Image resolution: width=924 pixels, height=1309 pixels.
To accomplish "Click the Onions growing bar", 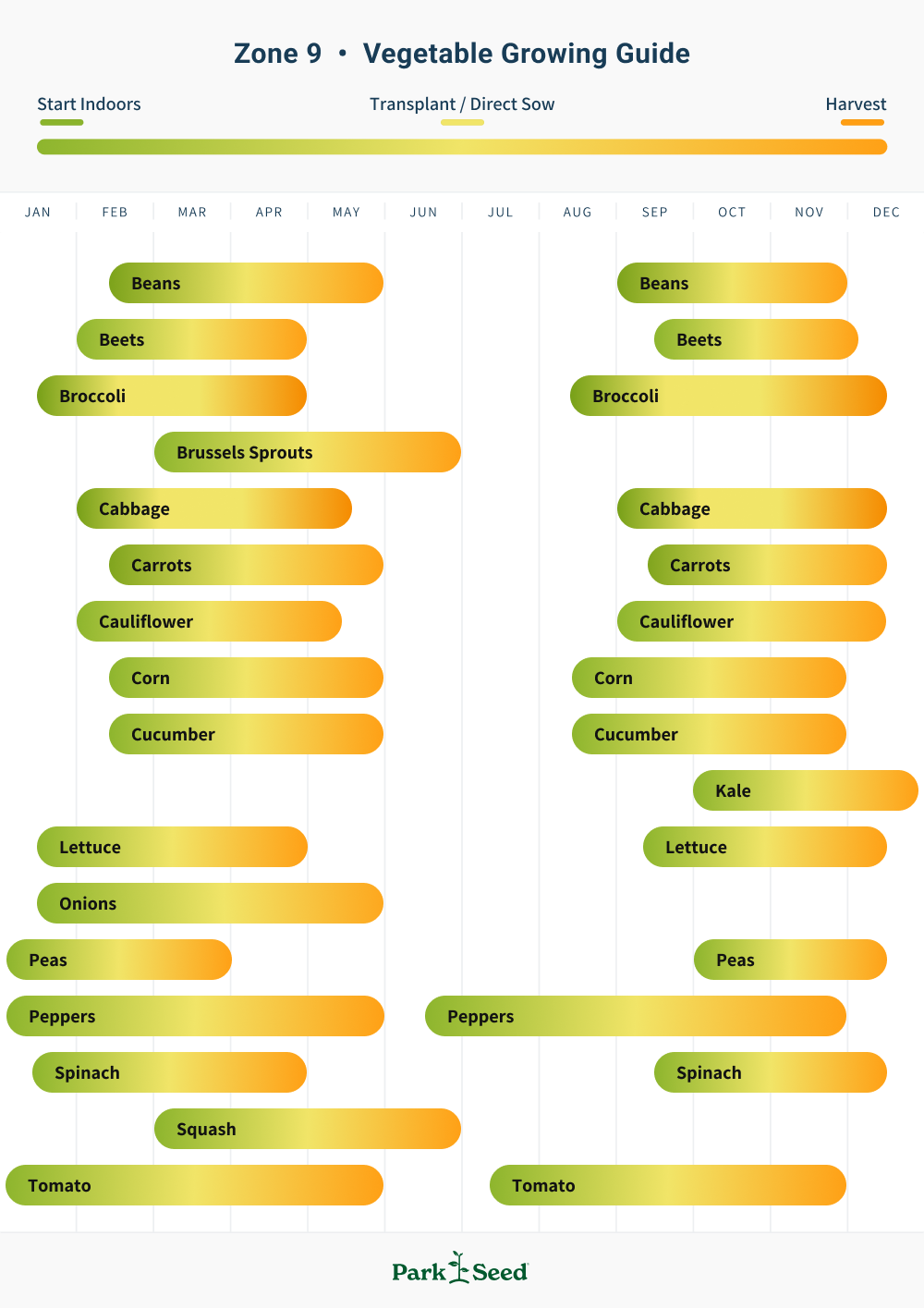I will (210, 903).
